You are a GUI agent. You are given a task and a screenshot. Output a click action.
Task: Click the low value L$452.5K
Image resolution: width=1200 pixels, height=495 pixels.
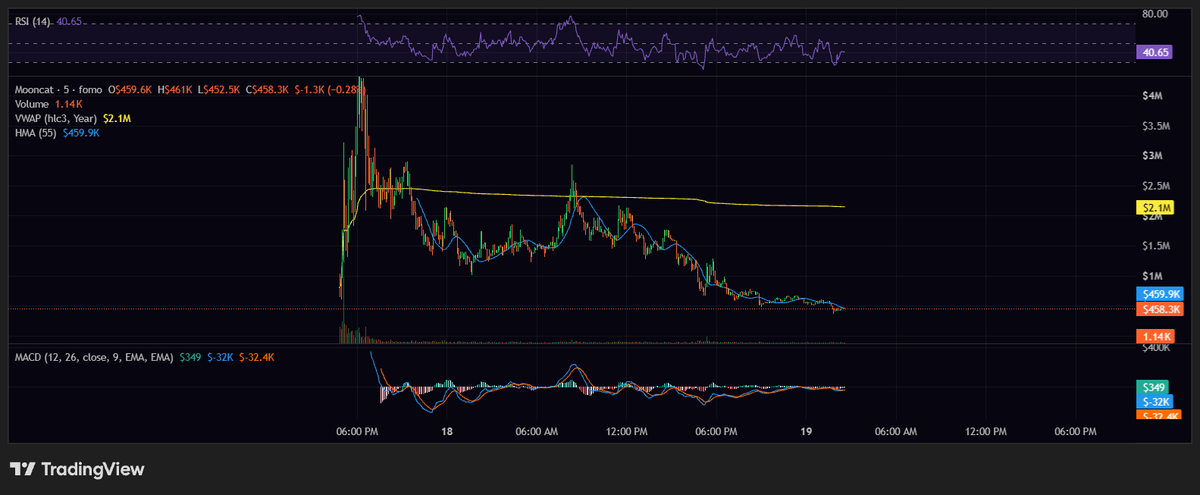tap(219, 89)
